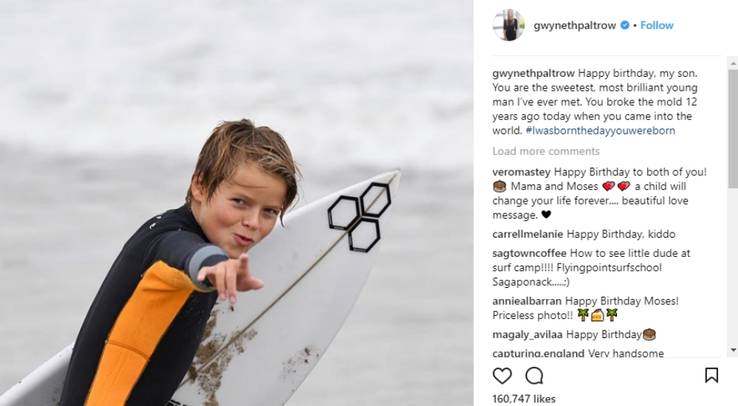
Task: Open comments via speech bubble icon
Action: click(534, 375)
